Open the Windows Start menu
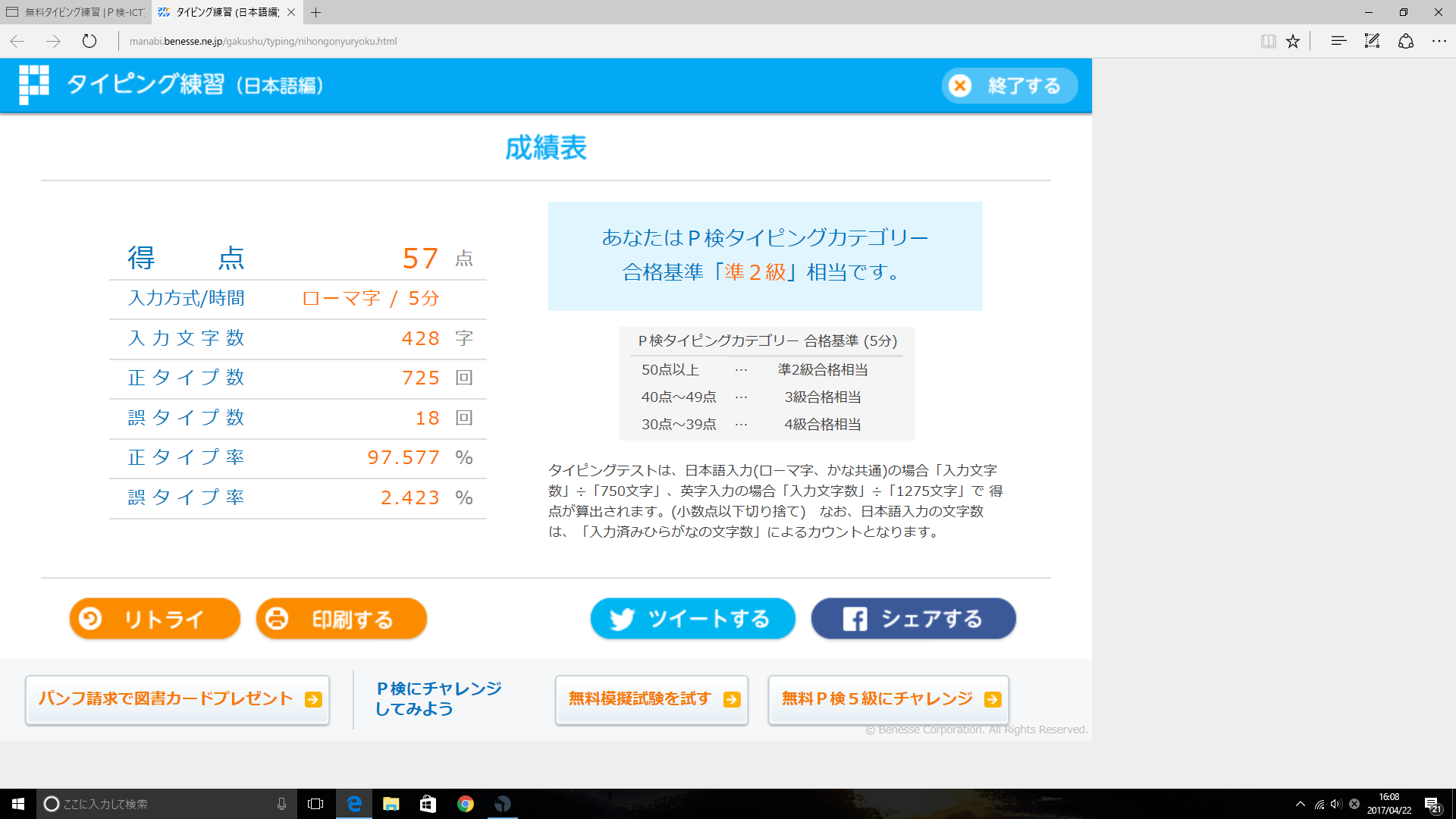This screenshot has width=1456, height=819. coord(18,804)
